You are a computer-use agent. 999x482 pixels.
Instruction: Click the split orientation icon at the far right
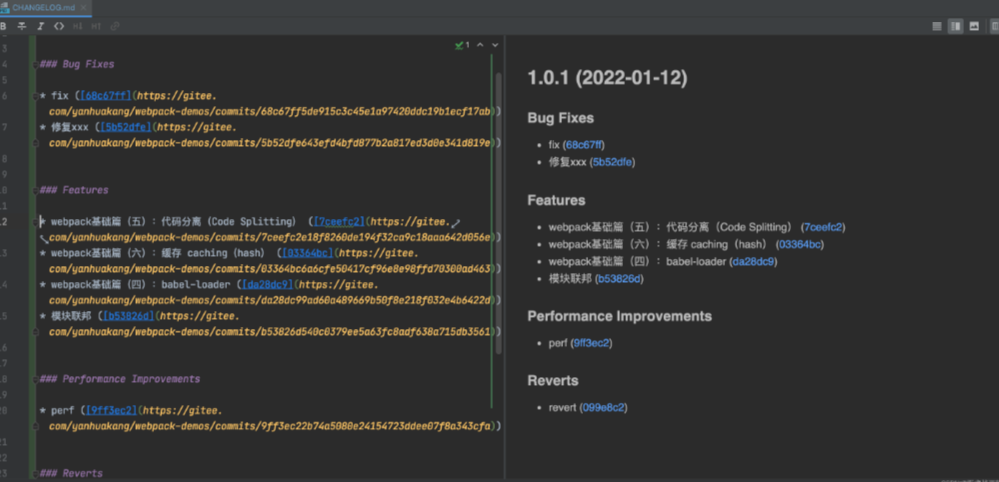pos(995,26)
